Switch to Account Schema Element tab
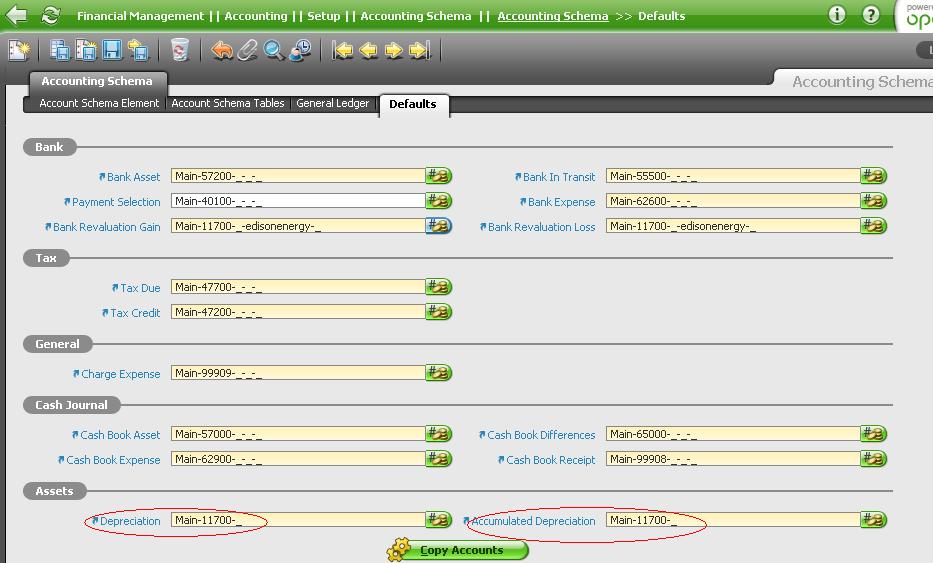933x563 pixels. [x=99, y=103]
